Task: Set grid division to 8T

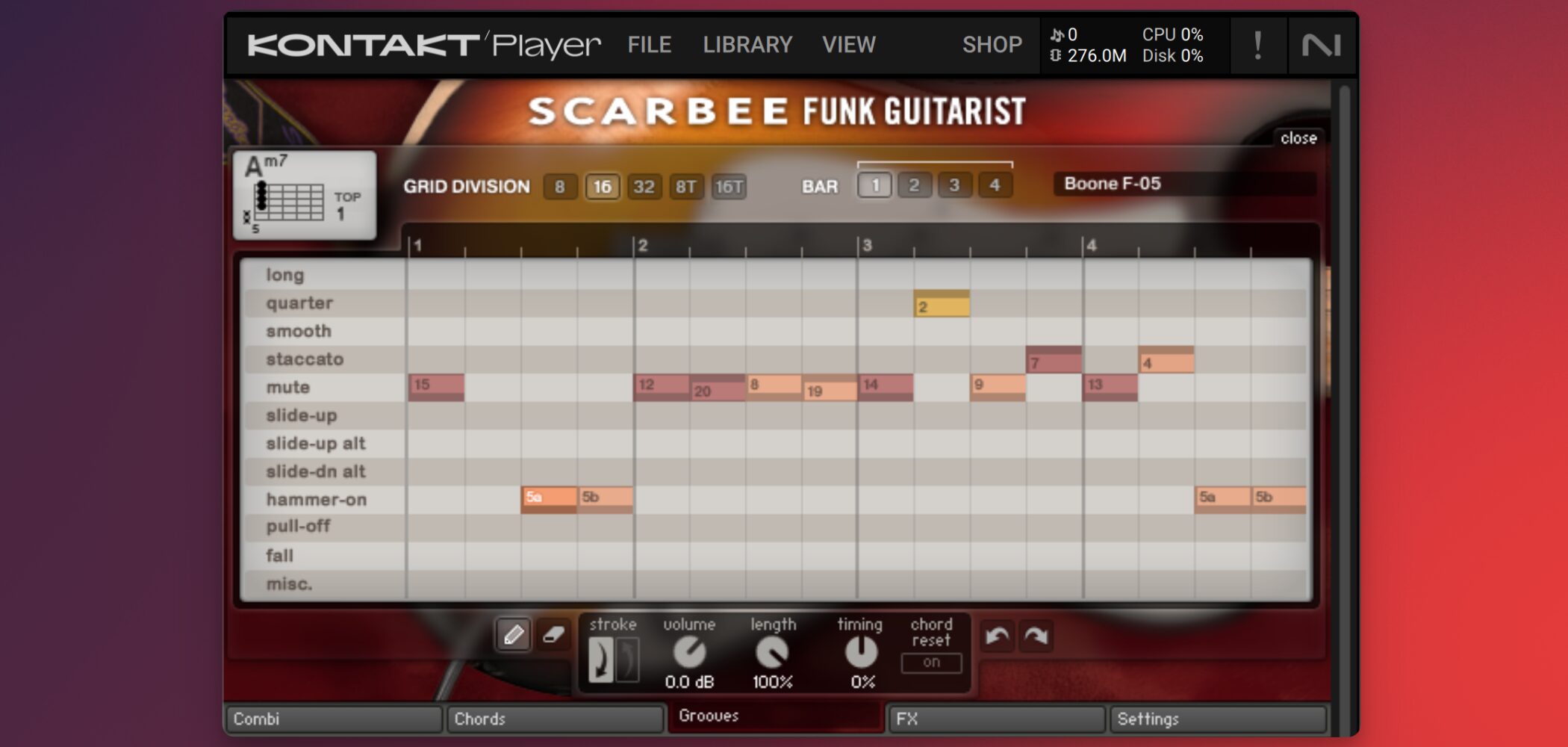Action: 686,187
